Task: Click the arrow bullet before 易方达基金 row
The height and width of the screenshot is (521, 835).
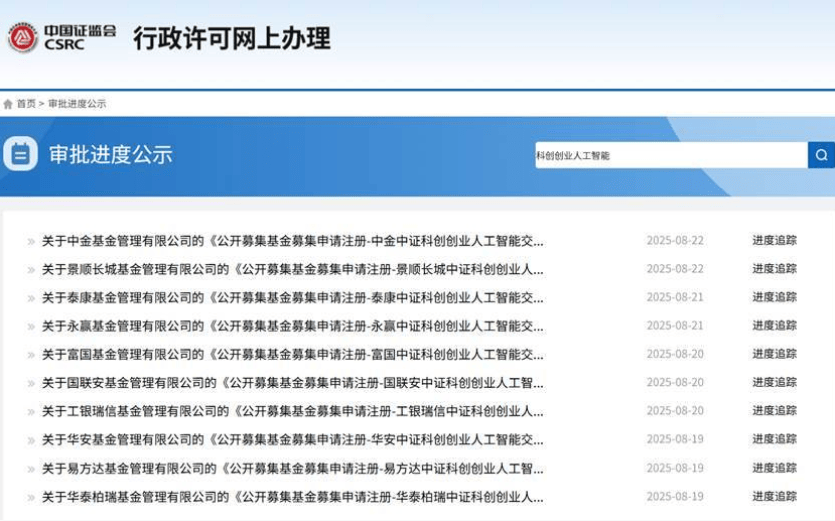Action: (31, 469)
